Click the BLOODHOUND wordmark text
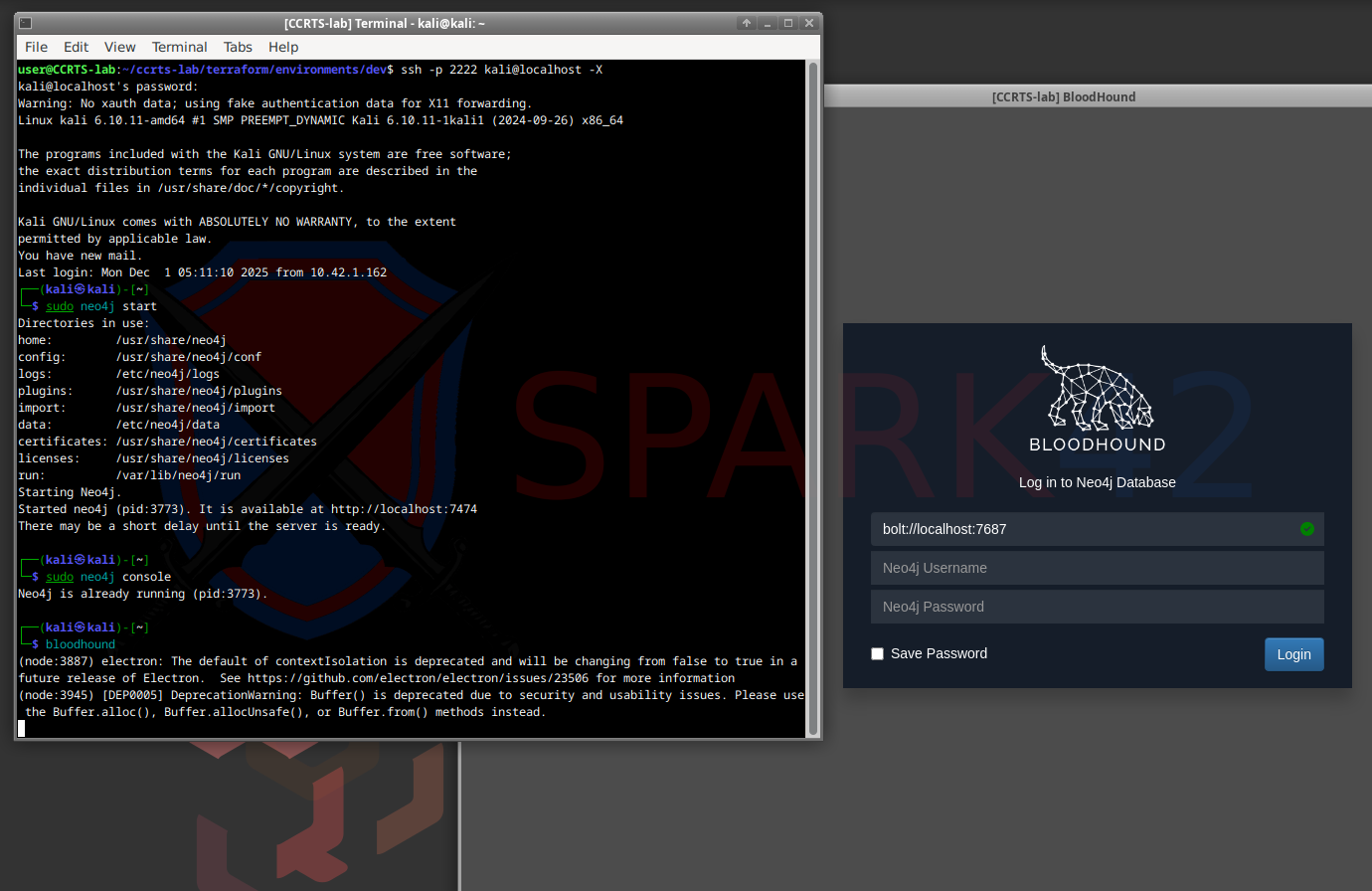This screenshot has height=891, width=1372. coord(1098,445)
